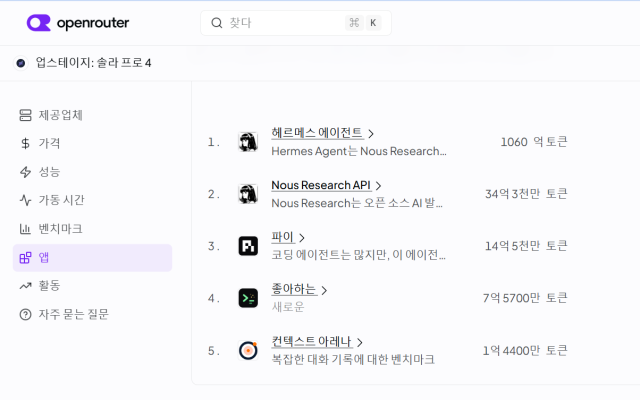Image resolution: width=640 pixels, height=400 pixels.
Task: Click the chevron next to 컨텍스트 아레나
Action: [360, 342]
